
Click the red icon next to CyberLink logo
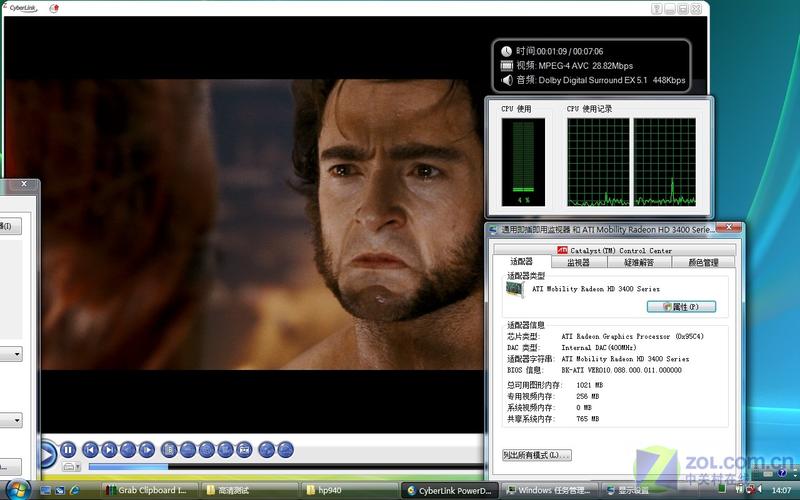click(54, 8)
